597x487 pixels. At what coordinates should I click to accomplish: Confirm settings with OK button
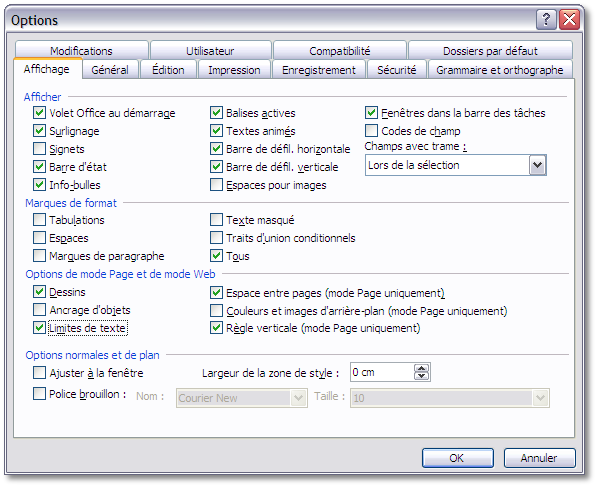point(457,458)
